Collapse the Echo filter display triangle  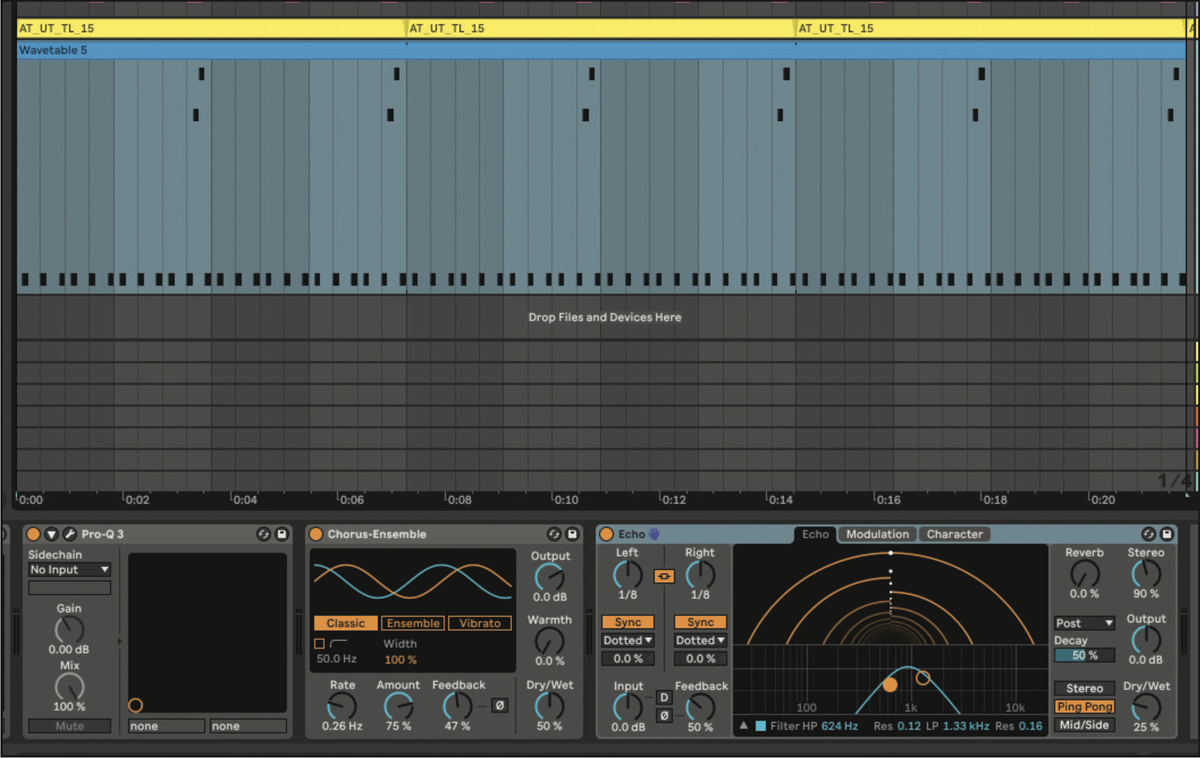point(743,726)
